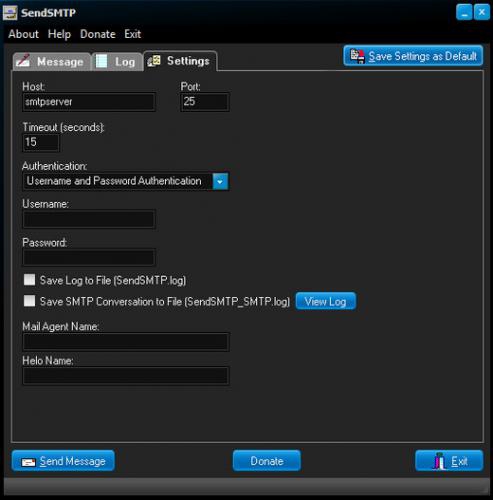Click the Password input field
The width and height of the screenshot is (493, 500).
pyautogui.click(x=89, y=257)
